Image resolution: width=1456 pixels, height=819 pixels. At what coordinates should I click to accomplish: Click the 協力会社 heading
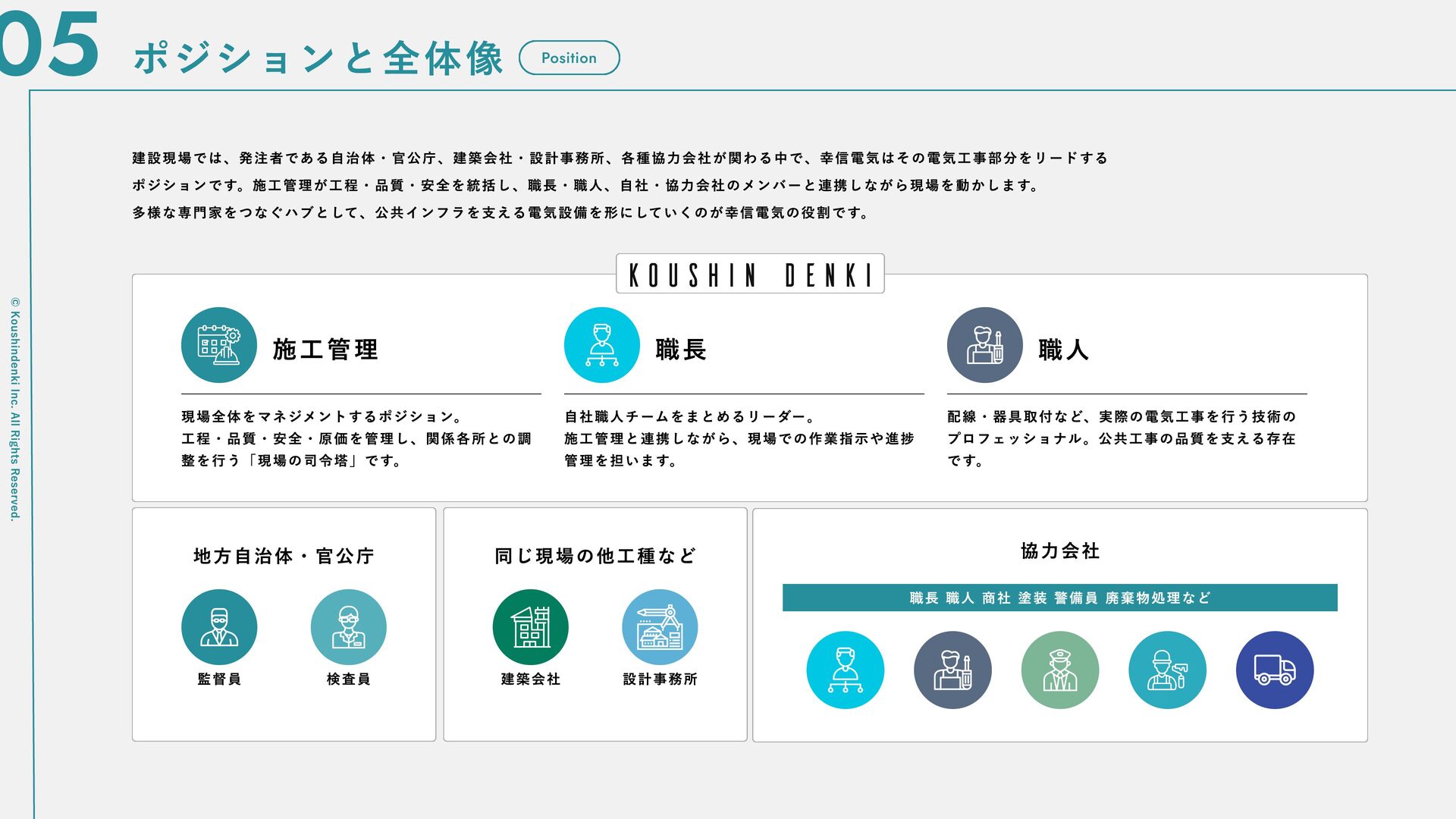[1059, 551]
